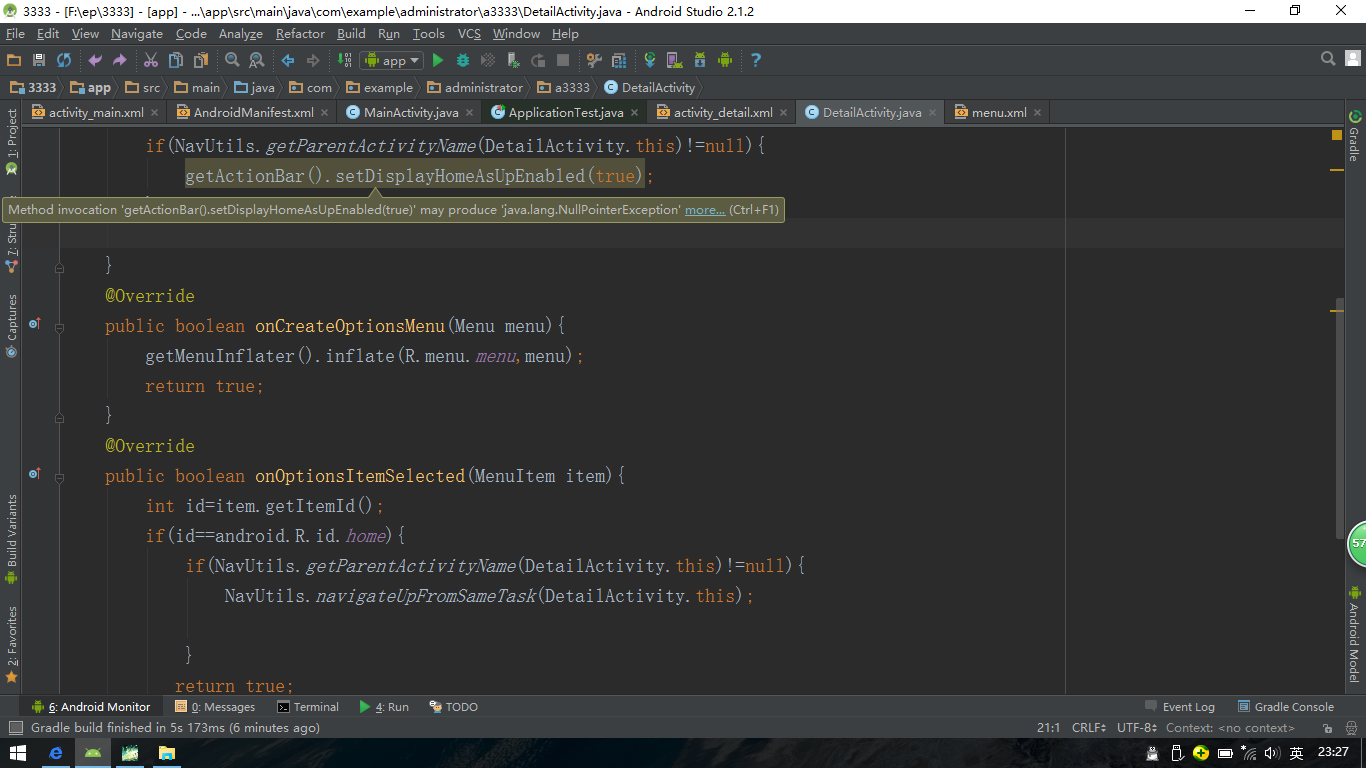
Task: Open the Event Log panel
Action: coord(1180,707)
